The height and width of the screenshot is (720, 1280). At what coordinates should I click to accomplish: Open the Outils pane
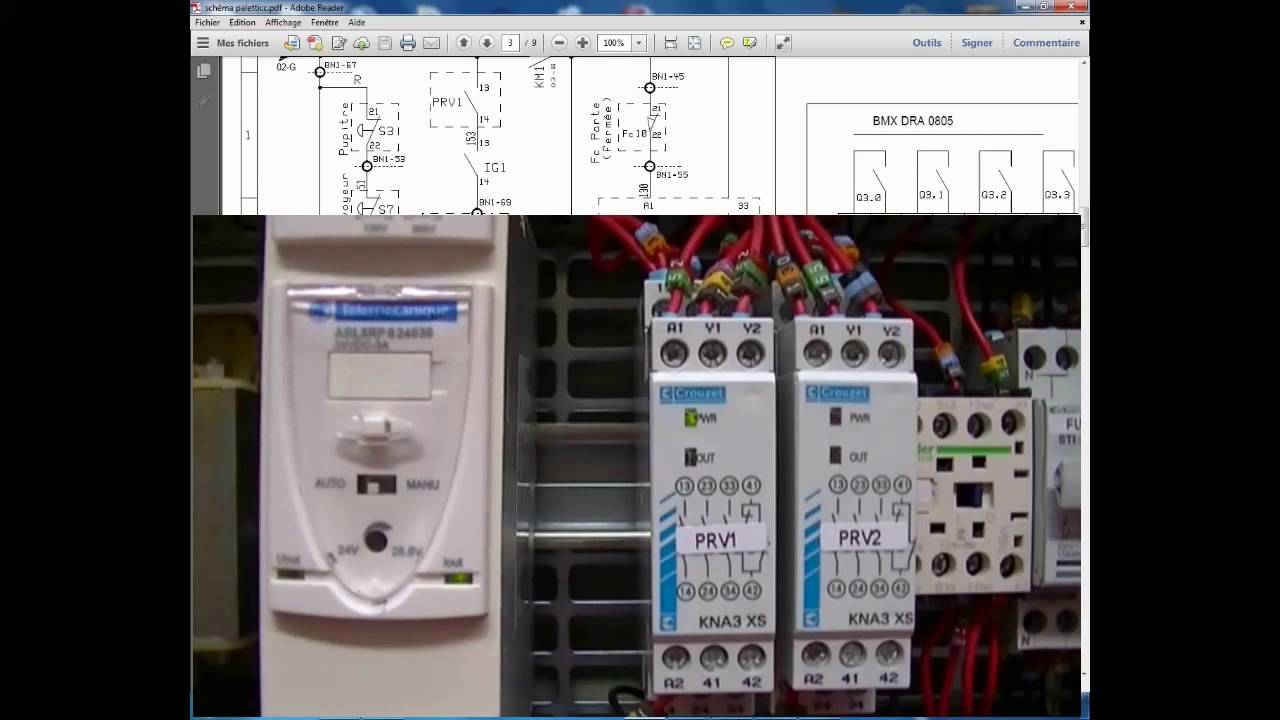927,43
